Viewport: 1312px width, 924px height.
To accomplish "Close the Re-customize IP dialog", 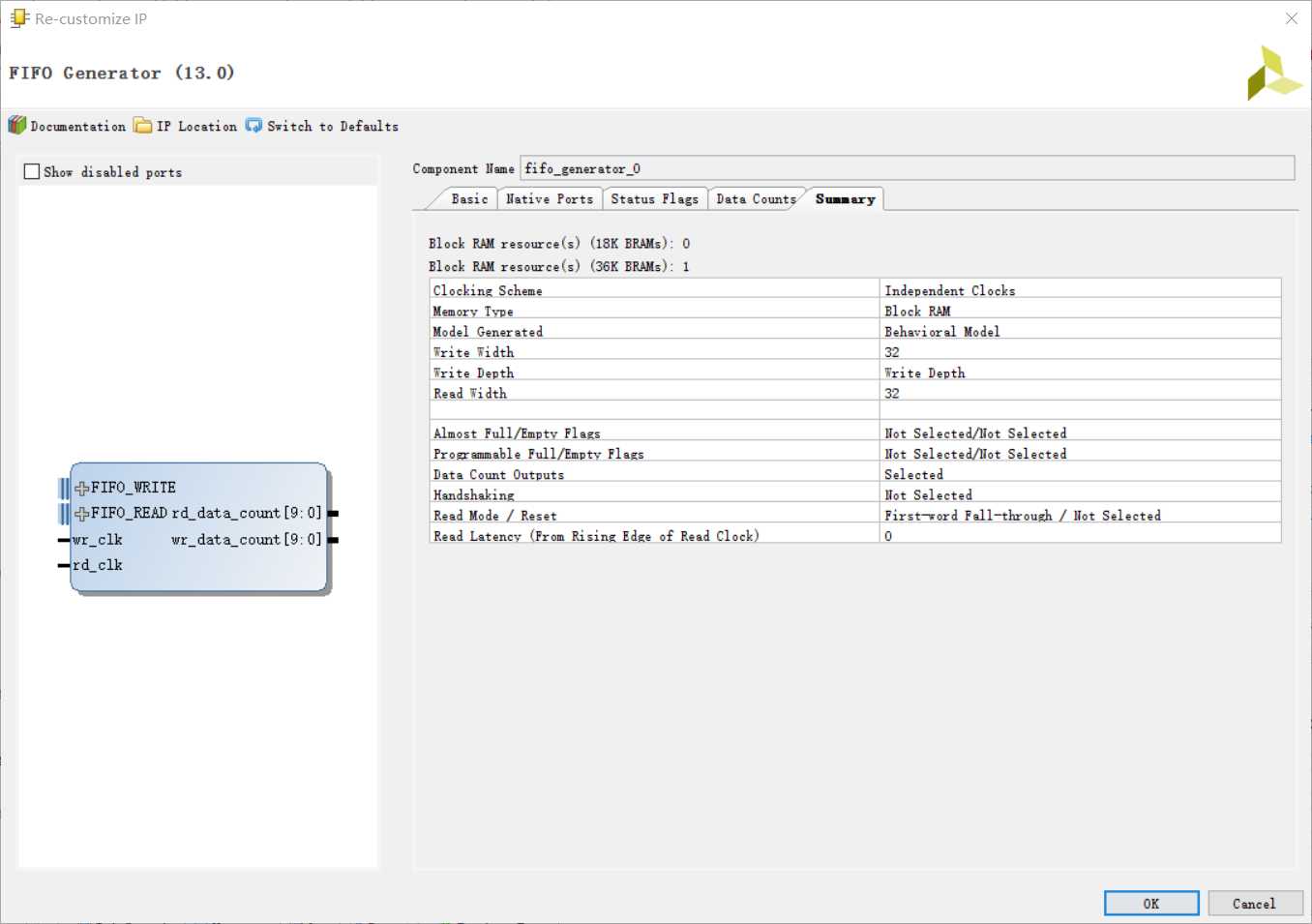I will [1292, 18].
